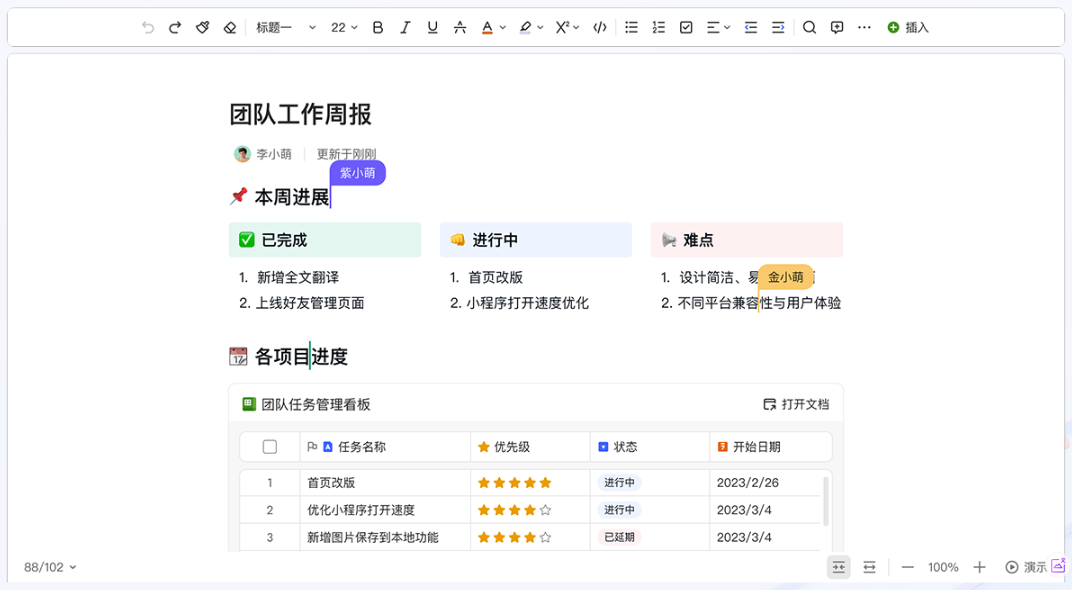The height and width of the screenshot is (590, 1072).
Task: Expand the 88/102 word count dropdown
Action: tap(50, 567)
